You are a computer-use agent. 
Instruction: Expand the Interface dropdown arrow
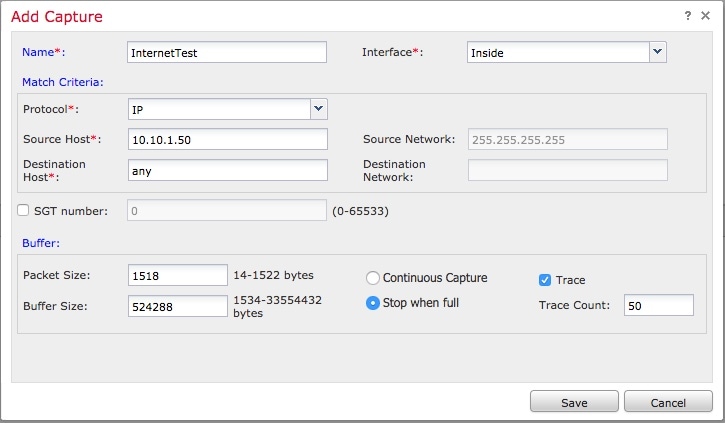[x=657, y=52]
